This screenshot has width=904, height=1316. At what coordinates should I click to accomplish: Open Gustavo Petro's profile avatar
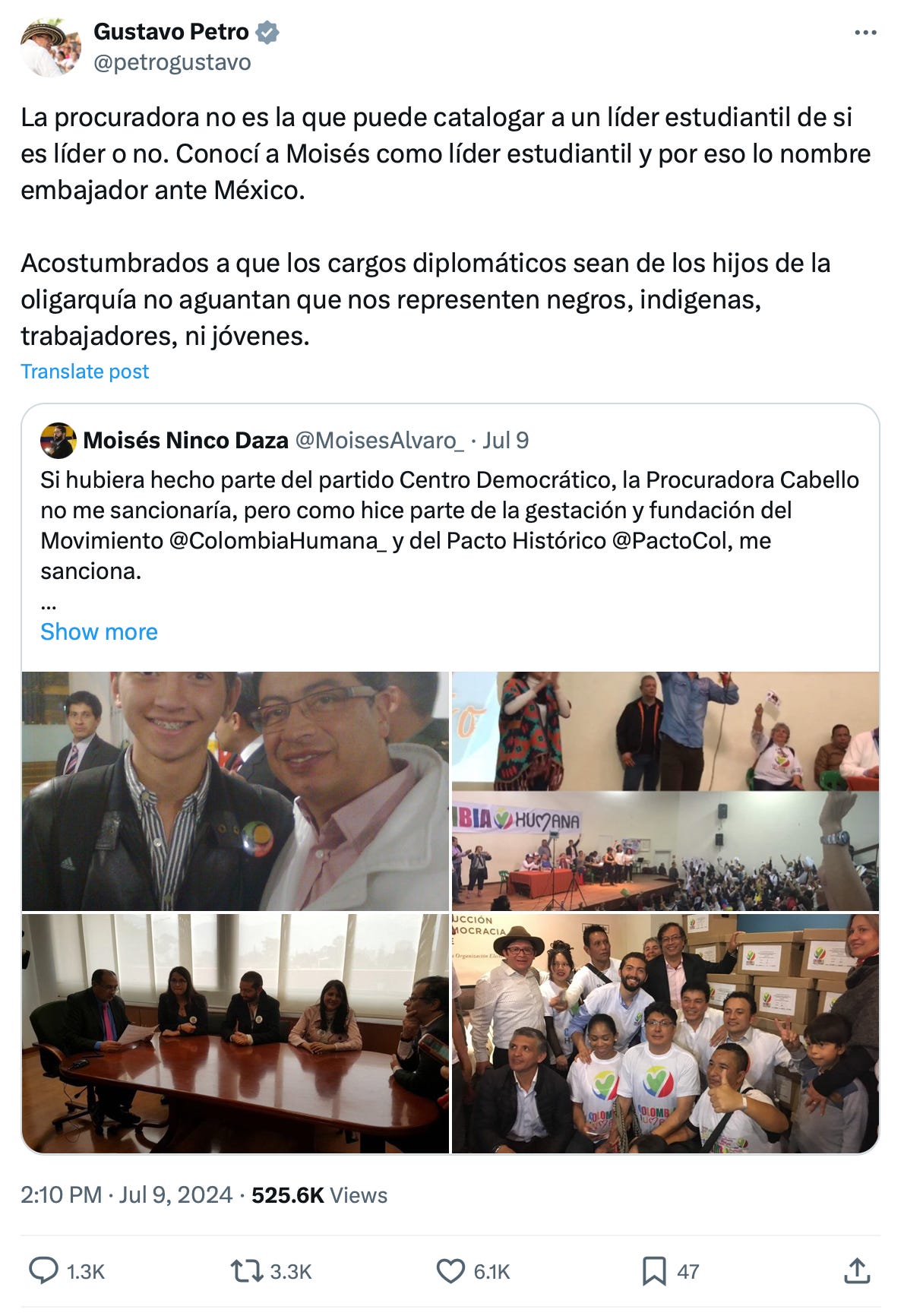pyautogui.click(x=50, y=47)
